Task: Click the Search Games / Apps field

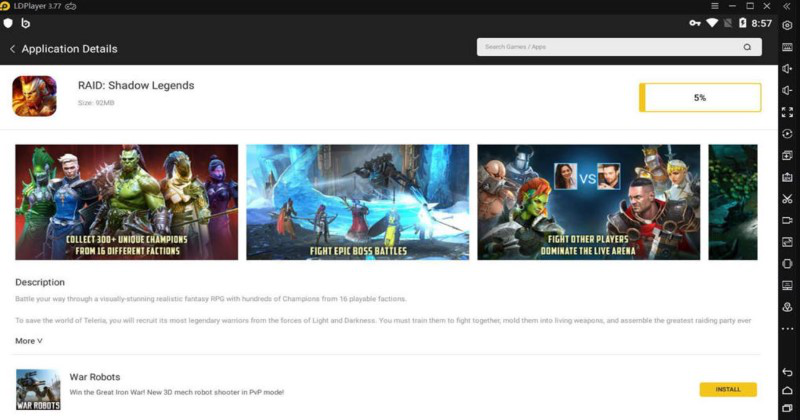Action: click(x=610, y=47)
